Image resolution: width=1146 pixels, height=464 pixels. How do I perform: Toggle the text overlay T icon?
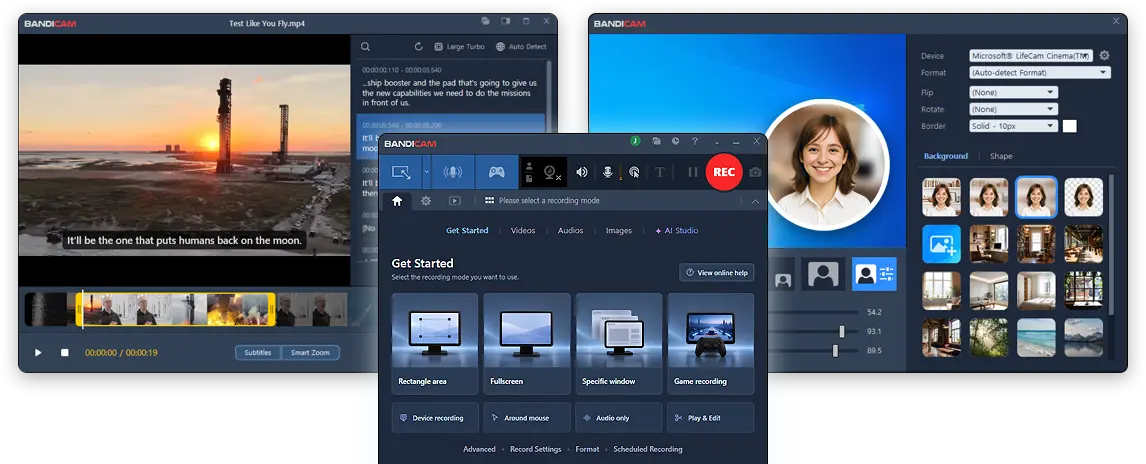(x=659, y=172)
